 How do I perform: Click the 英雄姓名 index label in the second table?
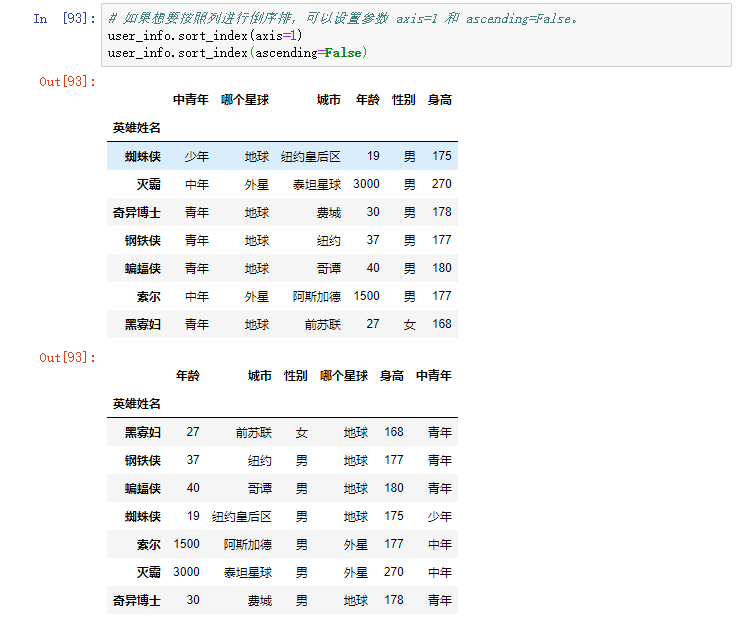(x=137, y=404)
